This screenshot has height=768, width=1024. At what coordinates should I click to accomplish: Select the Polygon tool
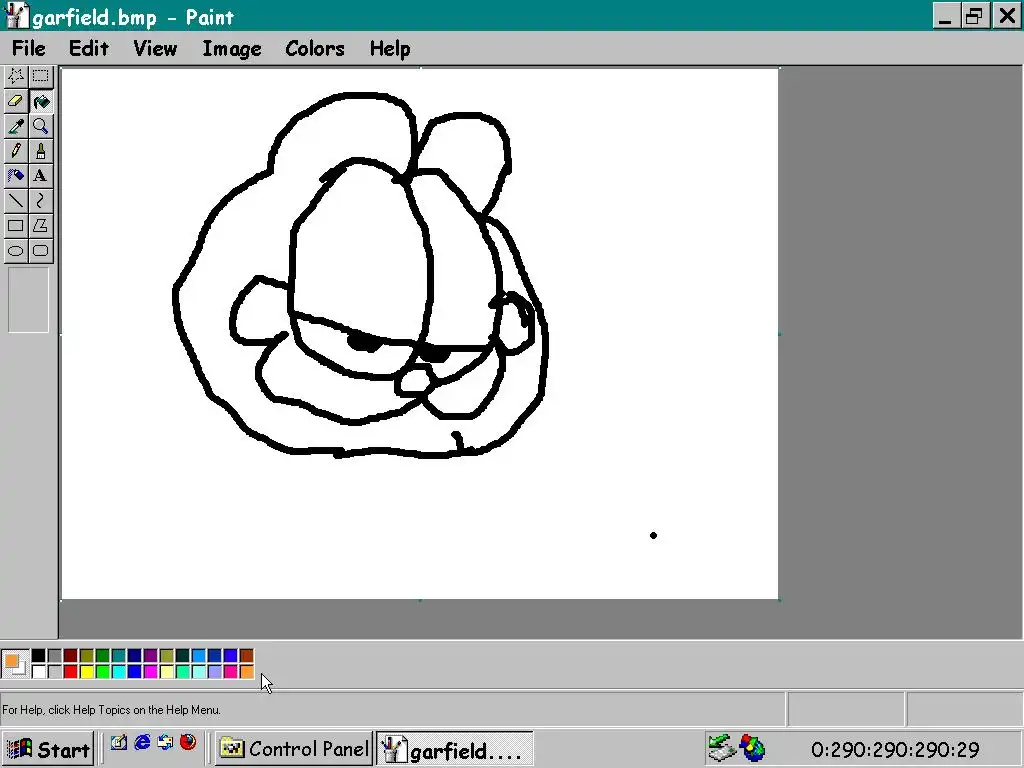click(x=40, y=226)
